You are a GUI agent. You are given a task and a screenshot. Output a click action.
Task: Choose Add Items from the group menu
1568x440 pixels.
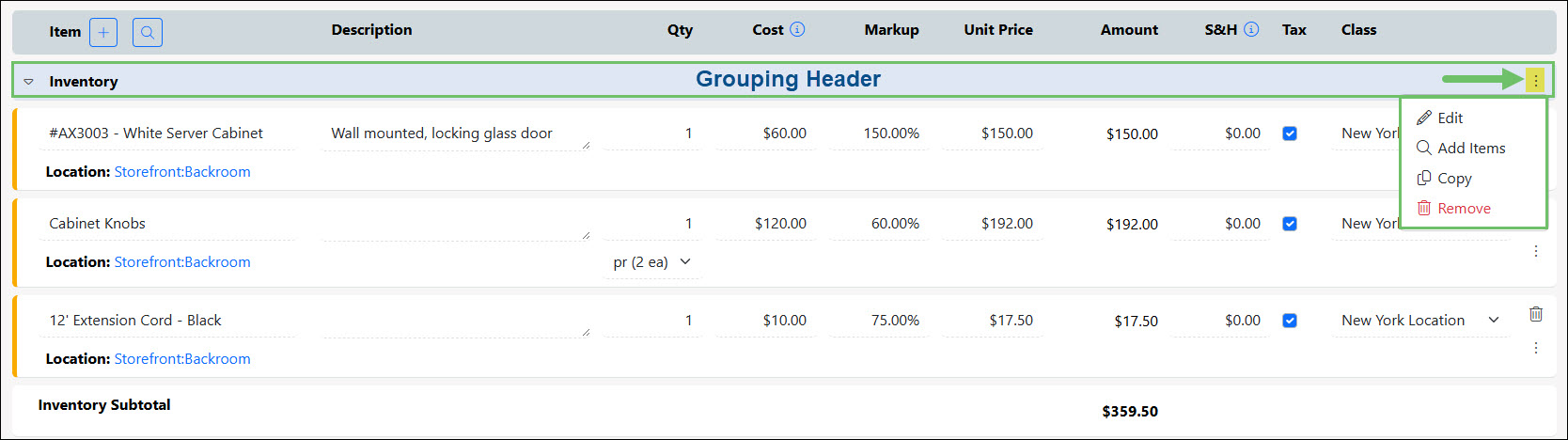[x=1461, y=148]
